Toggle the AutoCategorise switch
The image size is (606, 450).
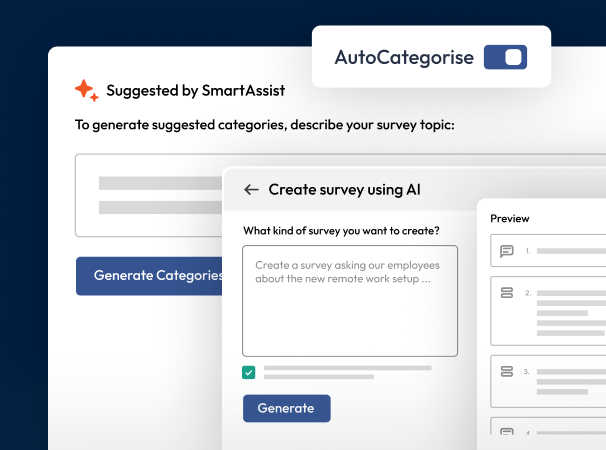coord(505,57)
